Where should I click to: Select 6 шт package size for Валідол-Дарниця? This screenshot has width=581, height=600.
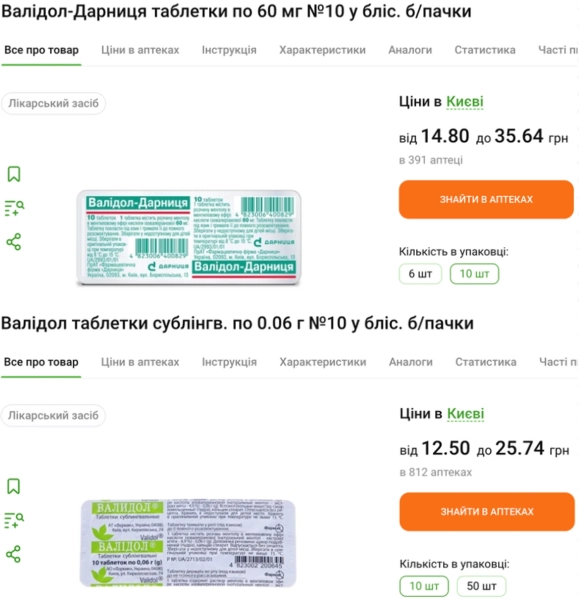pos(420,274)
